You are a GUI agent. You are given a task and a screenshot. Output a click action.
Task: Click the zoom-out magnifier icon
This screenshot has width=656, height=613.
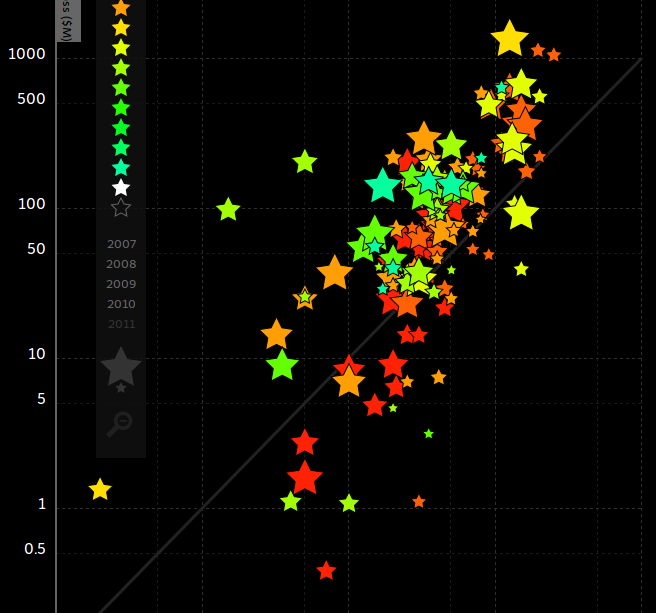pyautogui.click(x=119, y=423)
